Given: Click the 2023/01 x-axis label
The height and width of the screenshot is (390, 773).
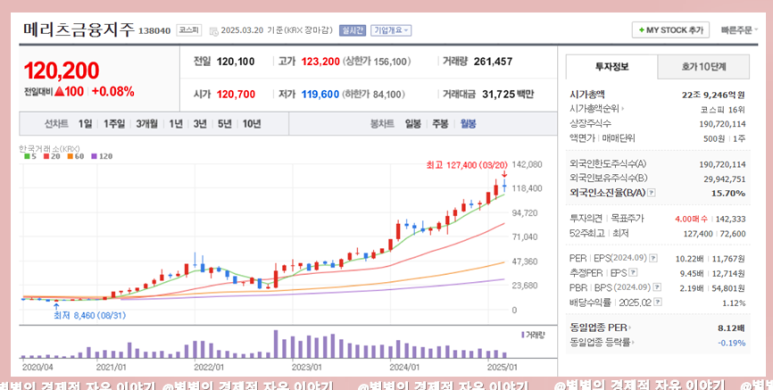Looking at the screenshot, I should [306, 367].
